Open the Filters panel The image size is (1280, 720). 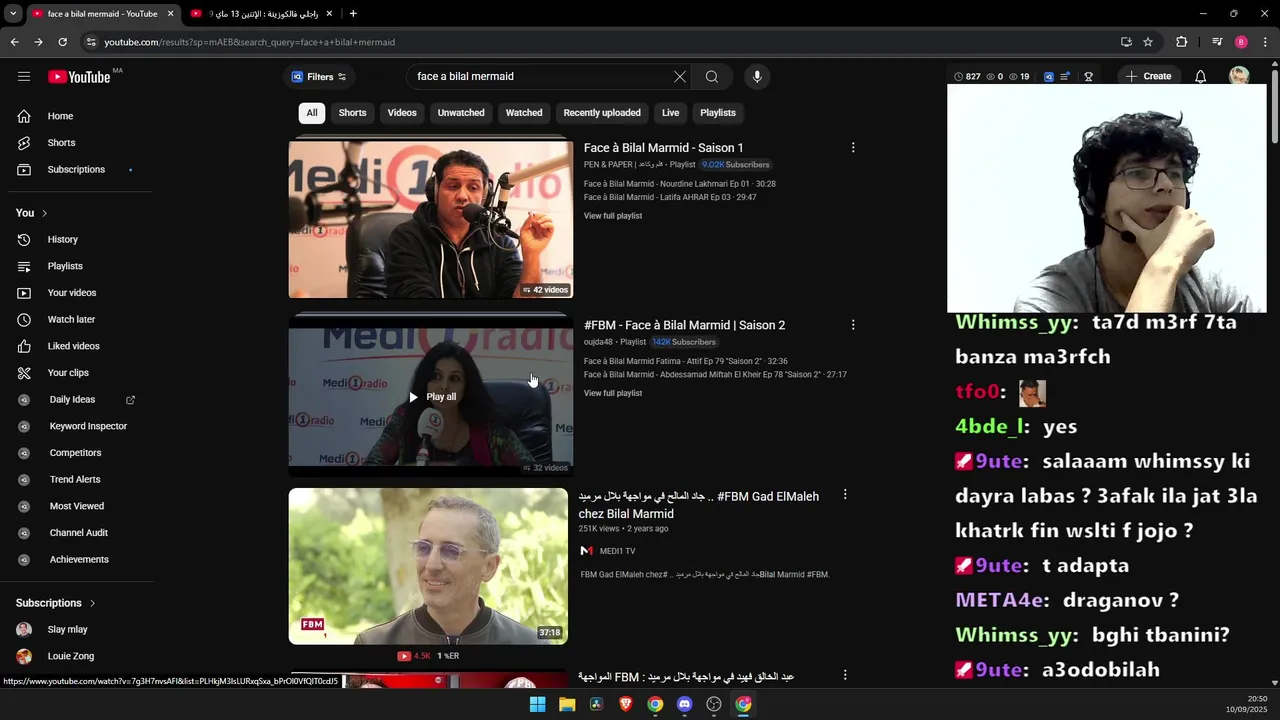pyautogui.click(x=318, y=77)
